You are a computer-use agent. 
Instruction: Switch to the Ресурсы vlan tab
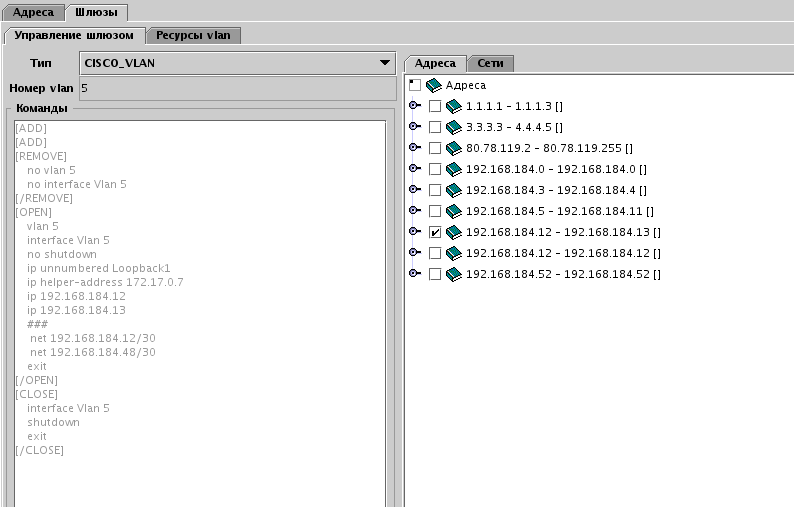pos(193,35)
